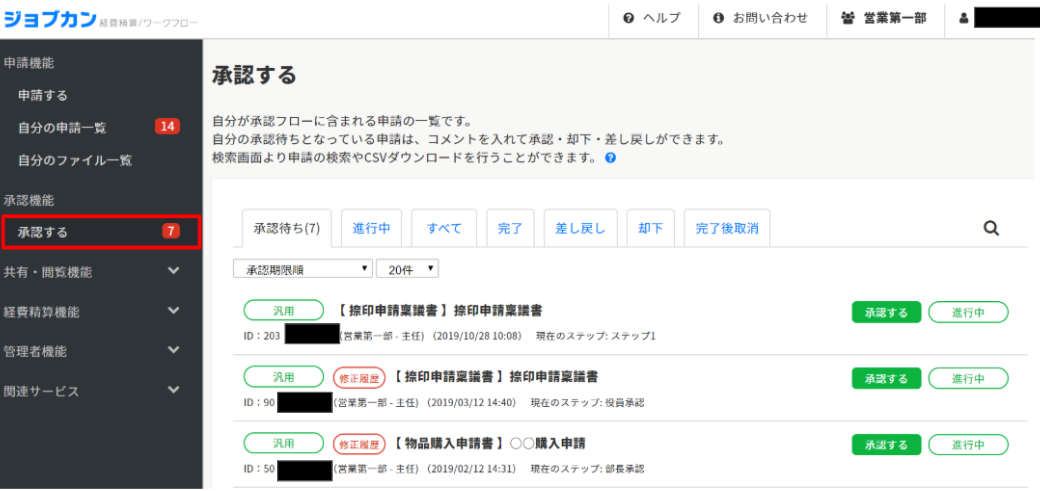1040x491 pixels.
Task: Click text 現在のステップ: 部長承認
Action: click(x=587, y=468)
